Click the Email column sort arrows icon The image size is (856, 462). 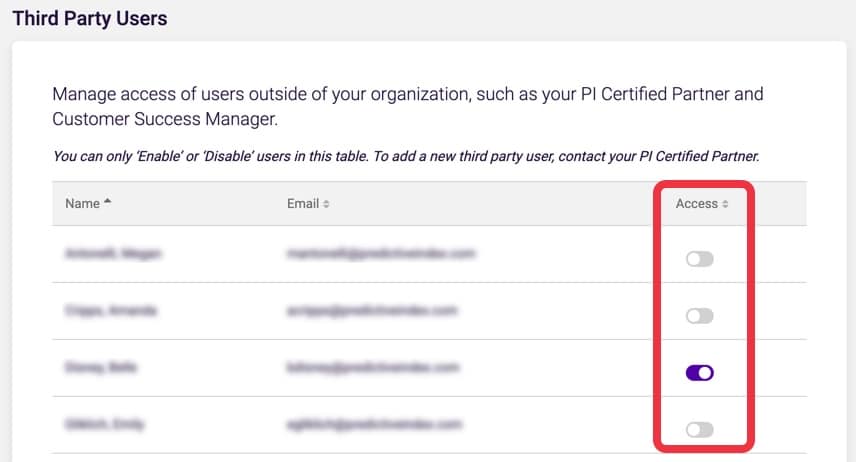point(326,204)
